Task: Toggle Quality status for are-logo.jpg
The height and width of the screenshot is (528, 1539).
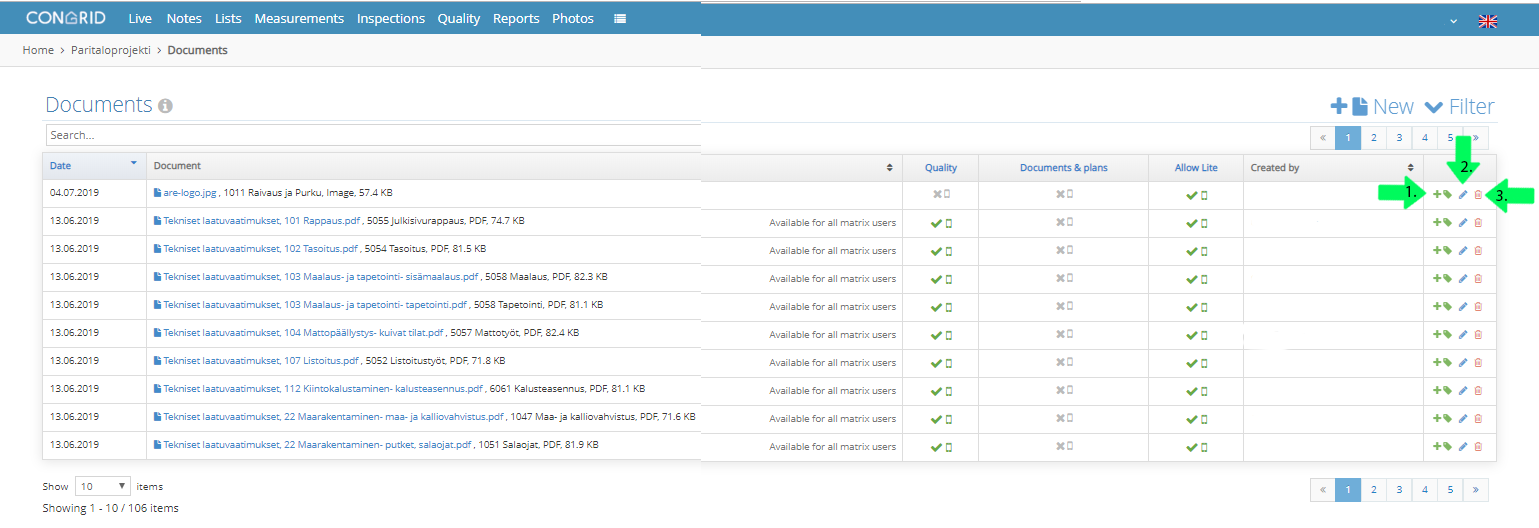Action: point(941,195)
